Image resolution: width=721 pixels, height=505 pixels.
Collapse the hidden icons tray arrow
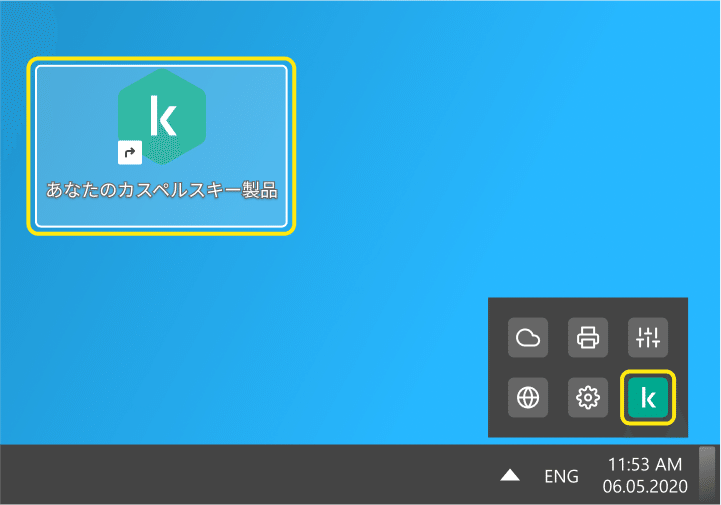pos(510,476)
